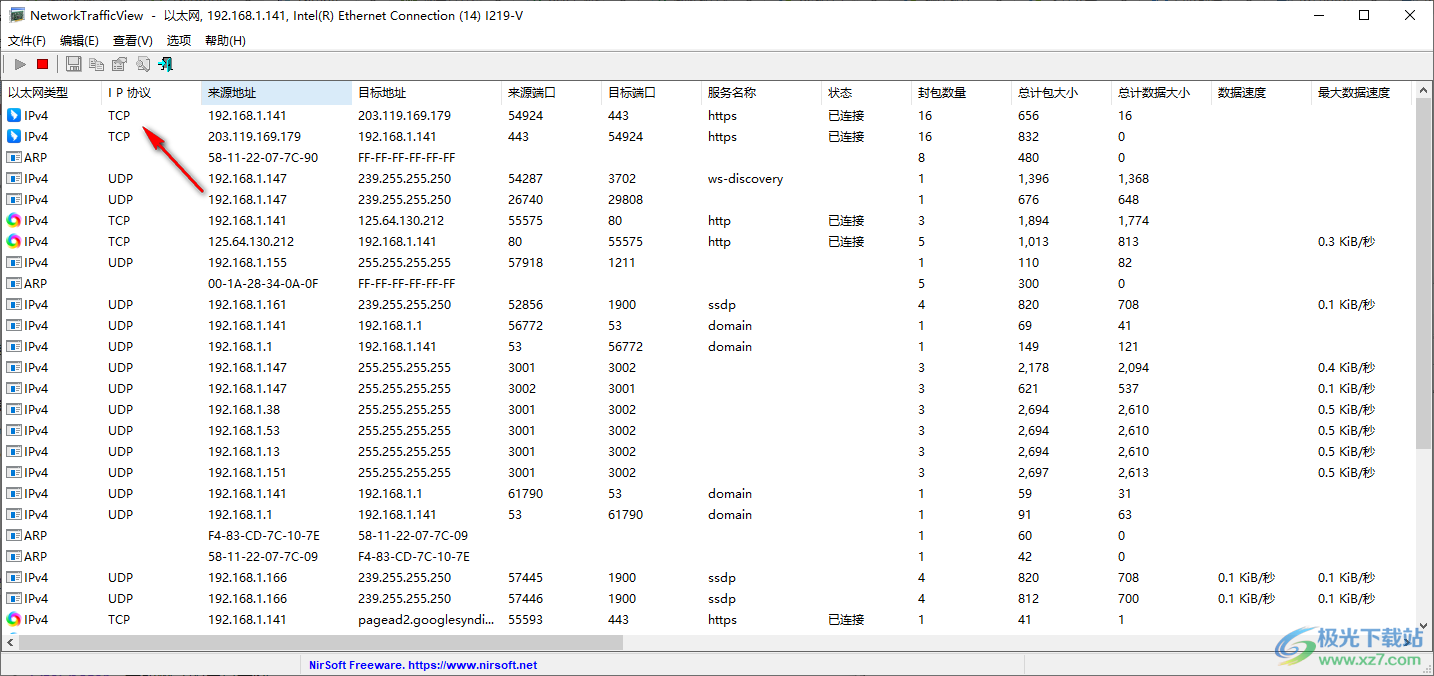Sort by the 来源地址 column header

(x=276, y=93)
